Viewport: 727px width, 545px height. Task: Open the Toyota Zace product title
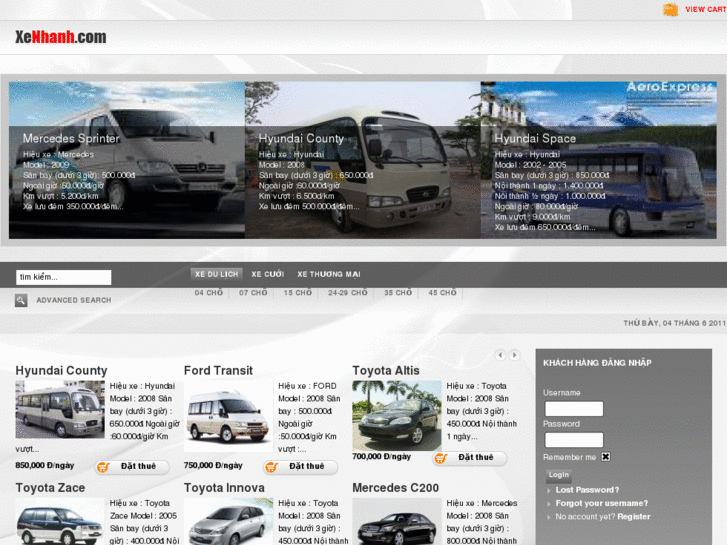pyautogui.click(x=50, y=488)
